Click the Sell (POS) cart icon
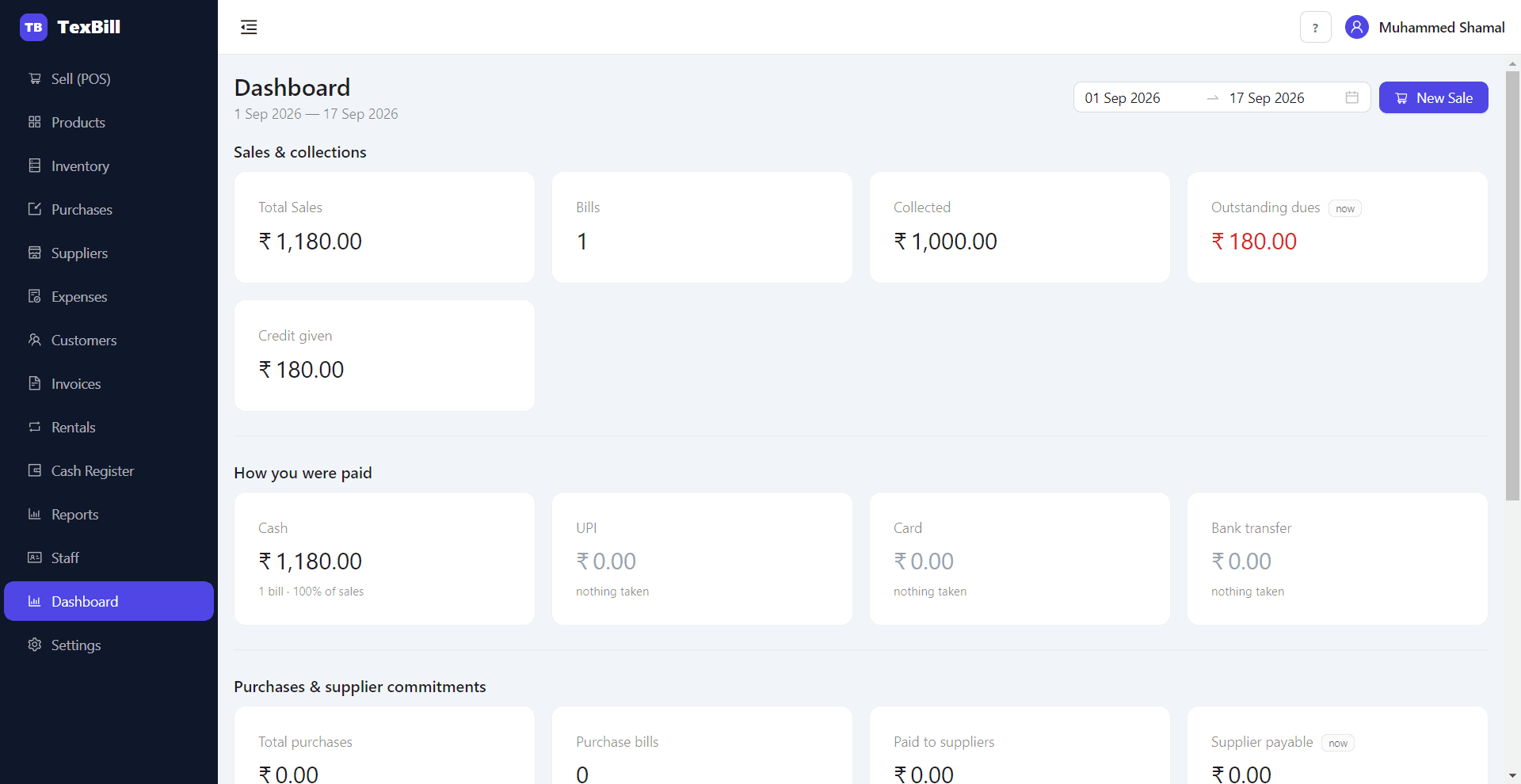Image resolution: width=1521 pixels, height=784 pixels. [35, 78]
